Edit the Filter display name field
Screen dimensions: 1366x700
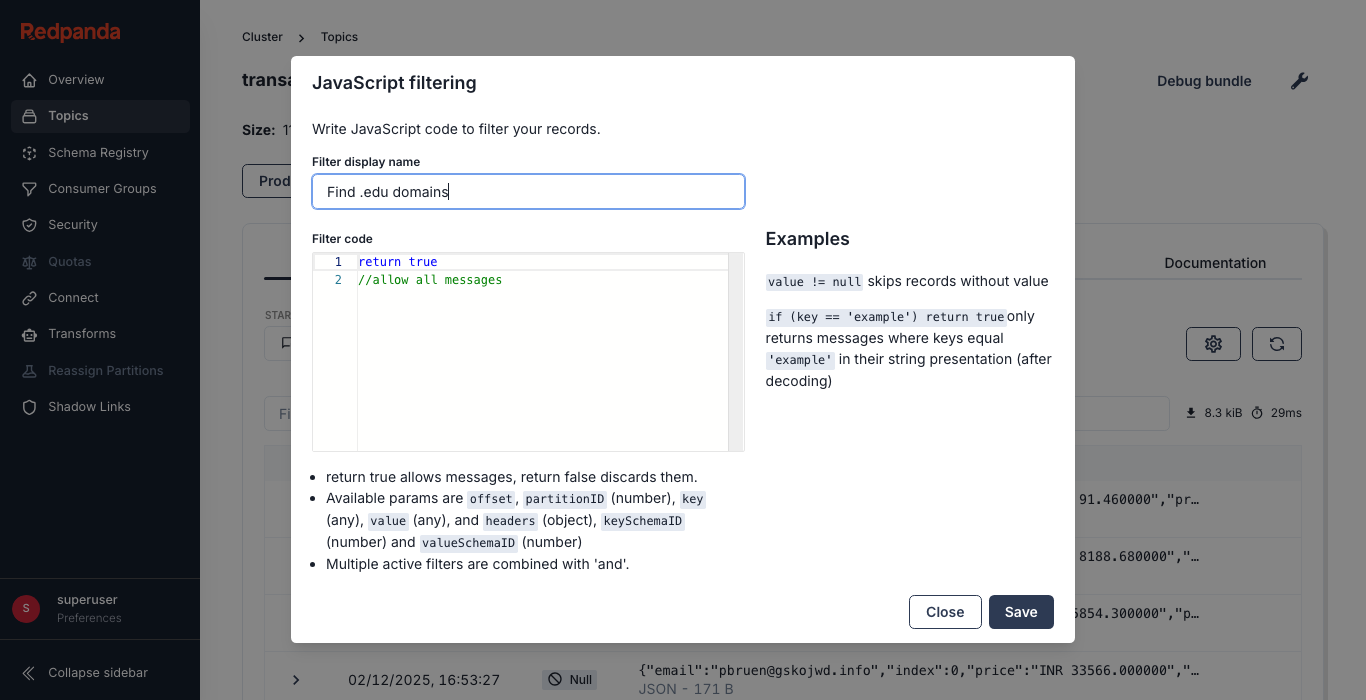point(528,191)
